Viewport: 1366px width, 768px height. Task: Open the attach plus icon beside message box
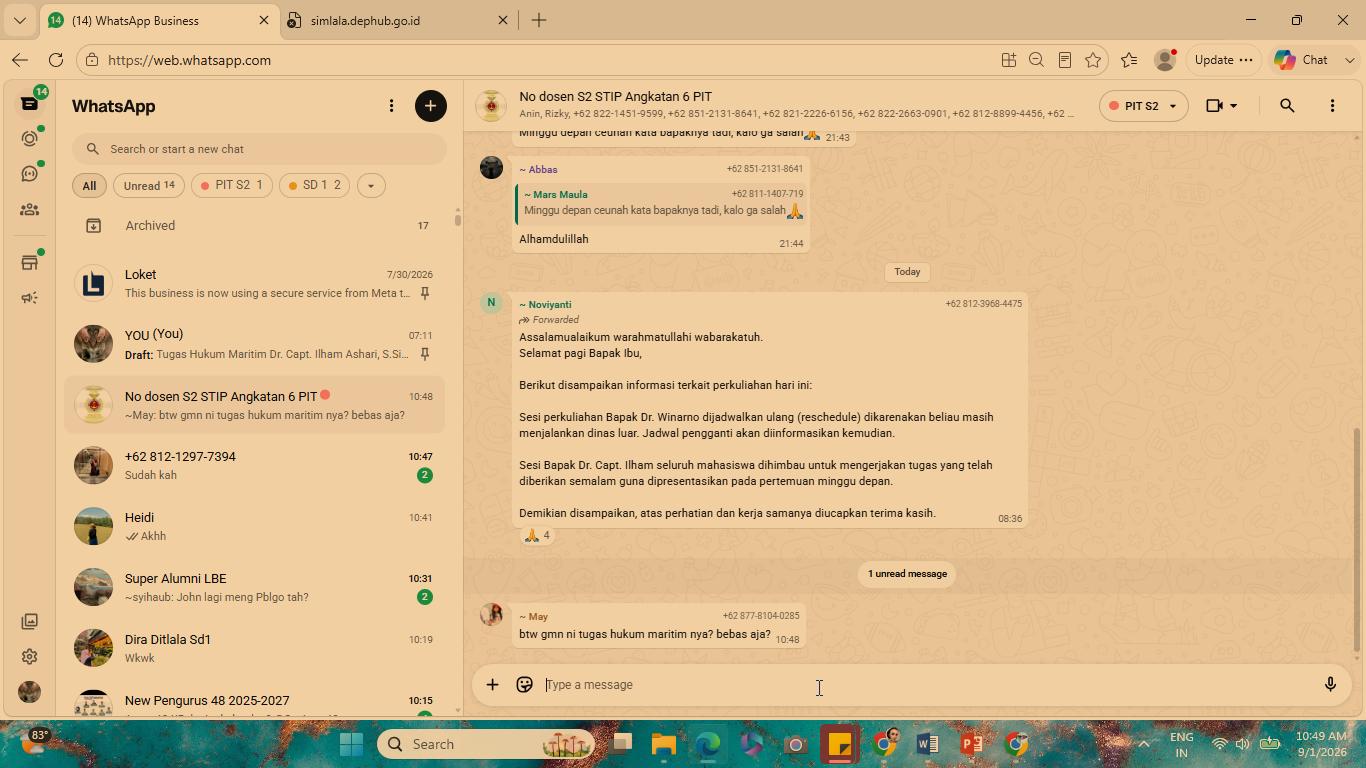(x=492, y=685)
